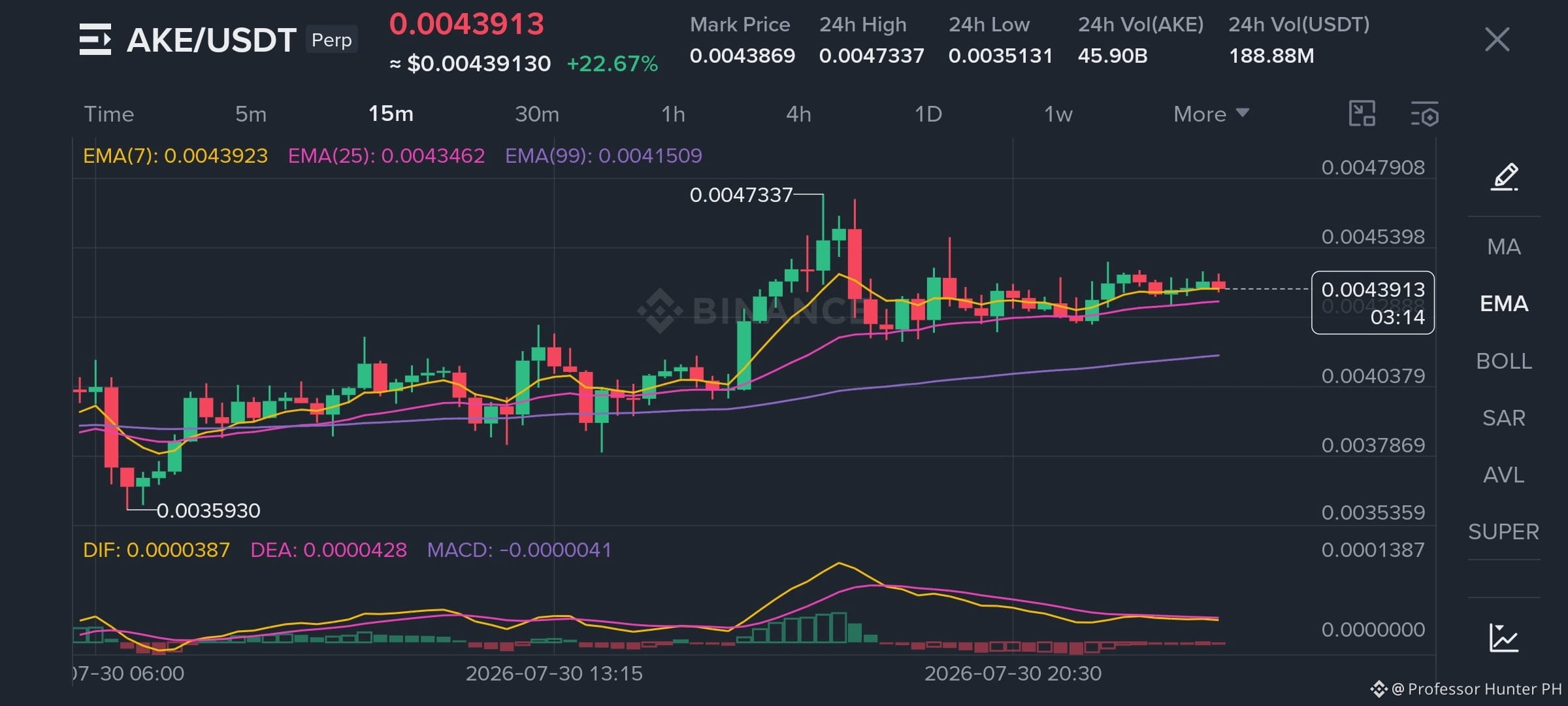Tap the last price 0.0043913 in red
Image resolution: width=1568 pixels, height=706 pixels.
point(466,24)
